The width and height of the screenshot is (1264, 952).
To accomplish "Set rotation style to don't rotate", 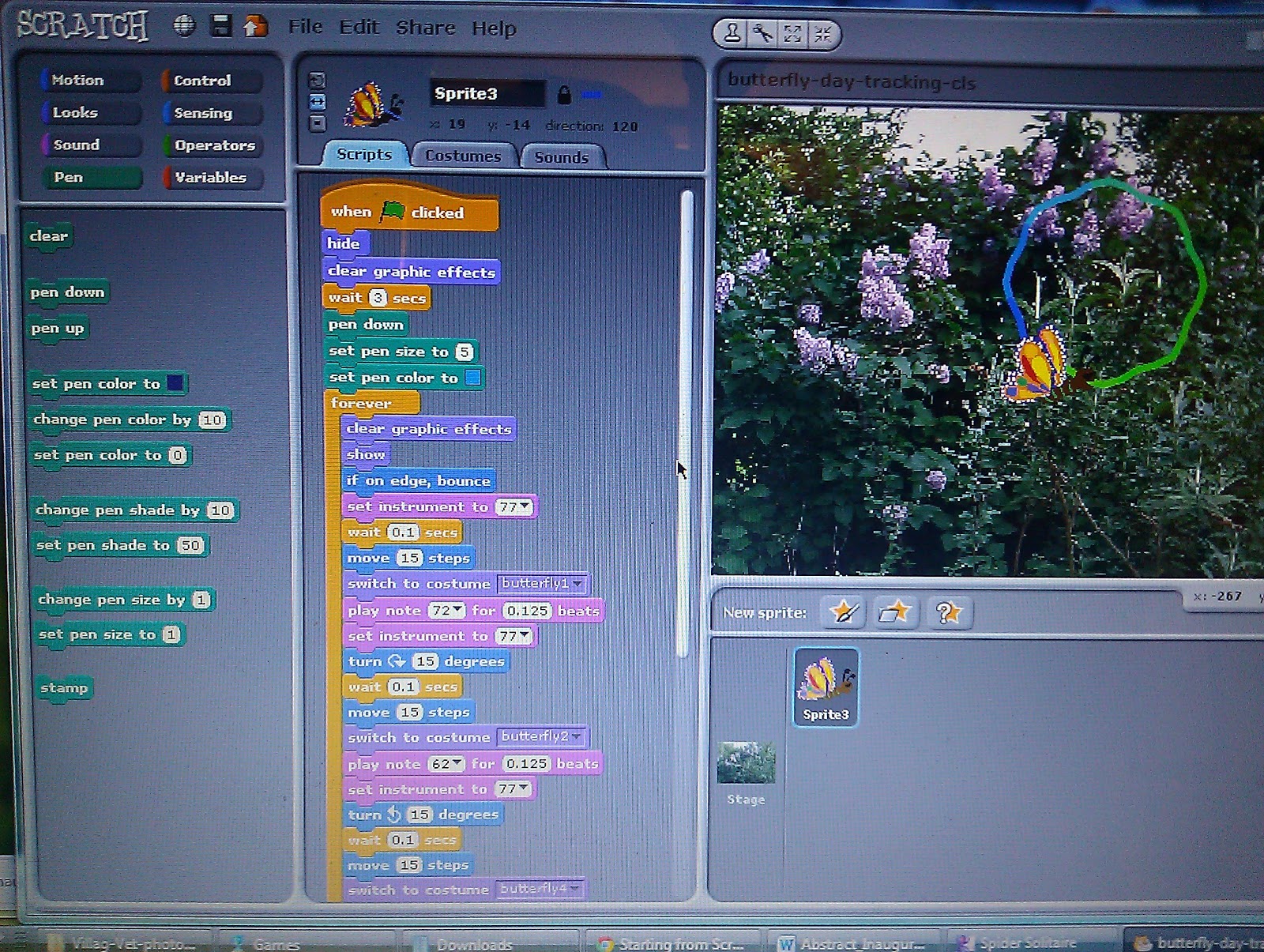I will coord(317,123).
